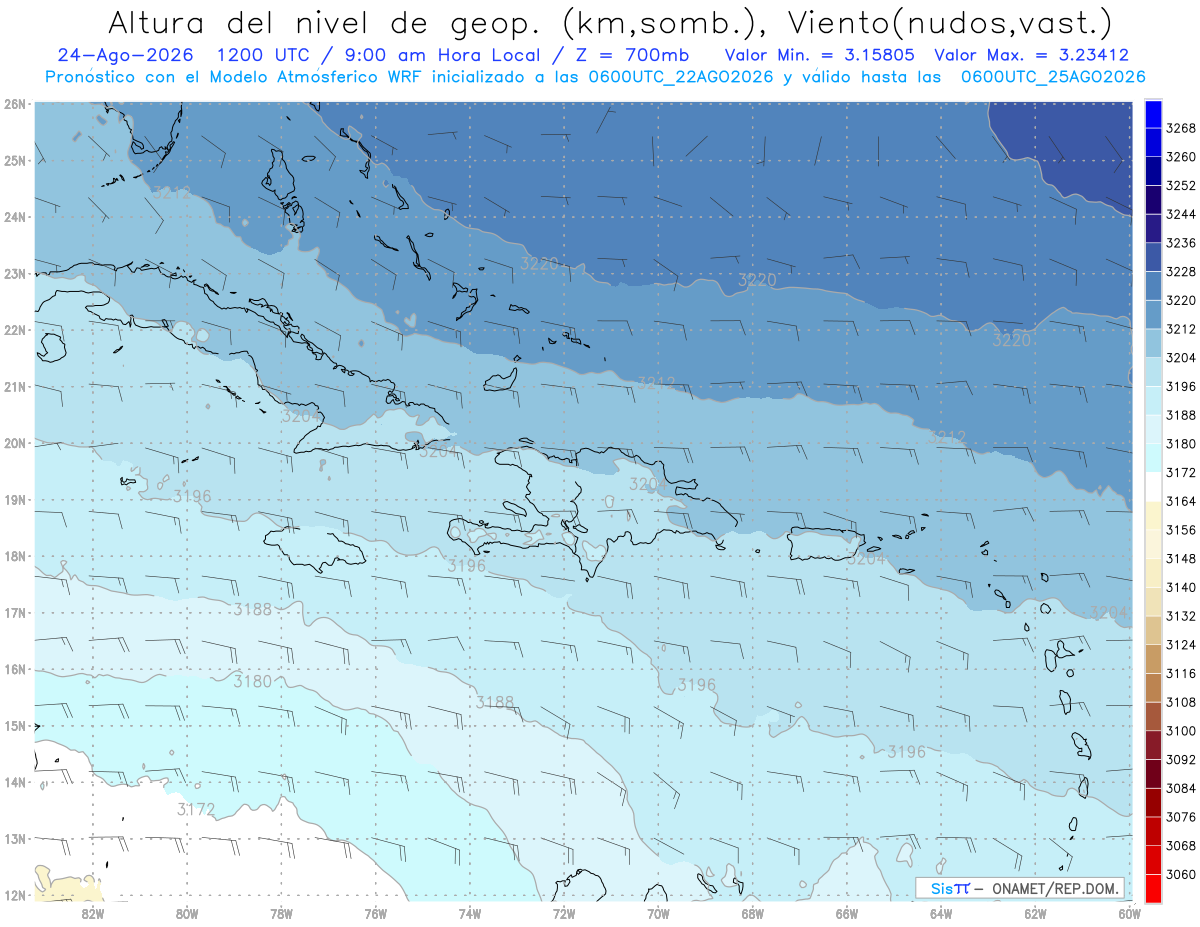Select the 3260 color scale value
This screenshot has width=1200, height=927.
point(1181,157)
